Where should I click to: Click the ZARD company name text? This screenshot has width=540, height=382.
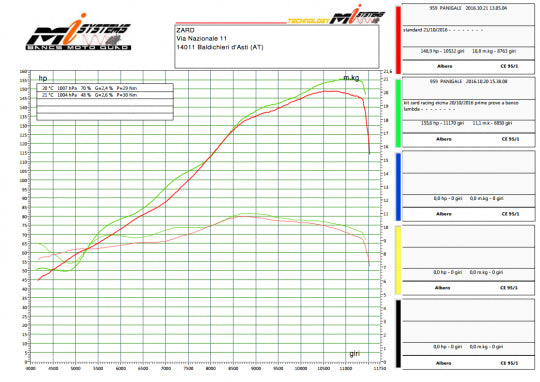(185, 30)
